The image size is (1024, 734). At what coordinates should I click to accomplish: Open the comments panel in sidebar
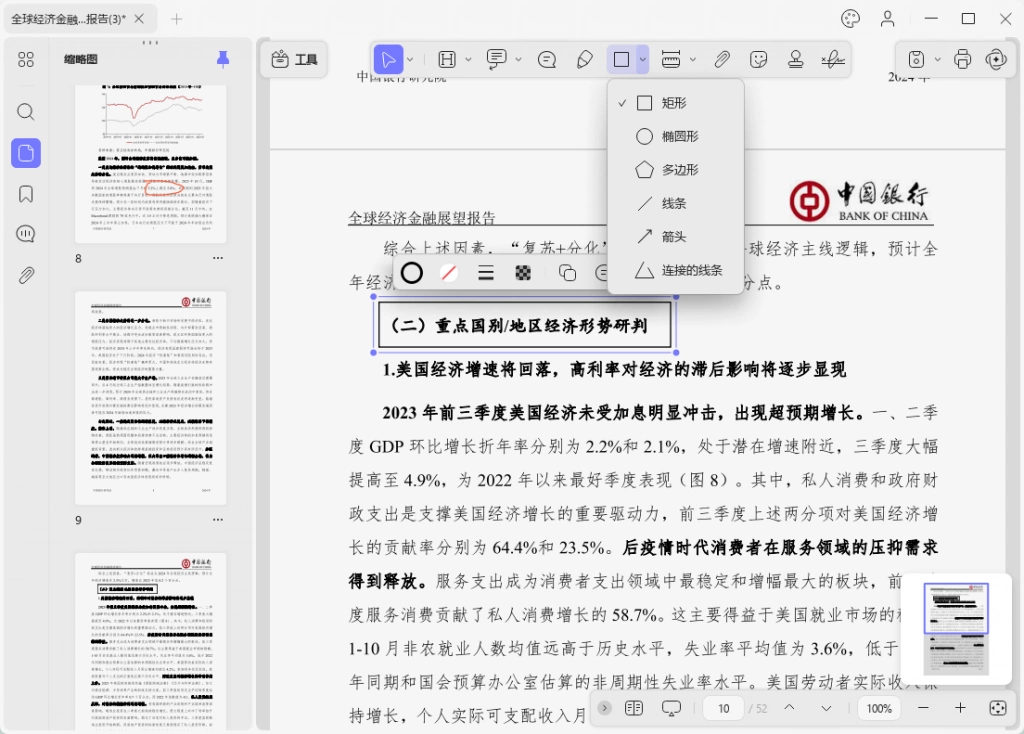tap(26, 234)
